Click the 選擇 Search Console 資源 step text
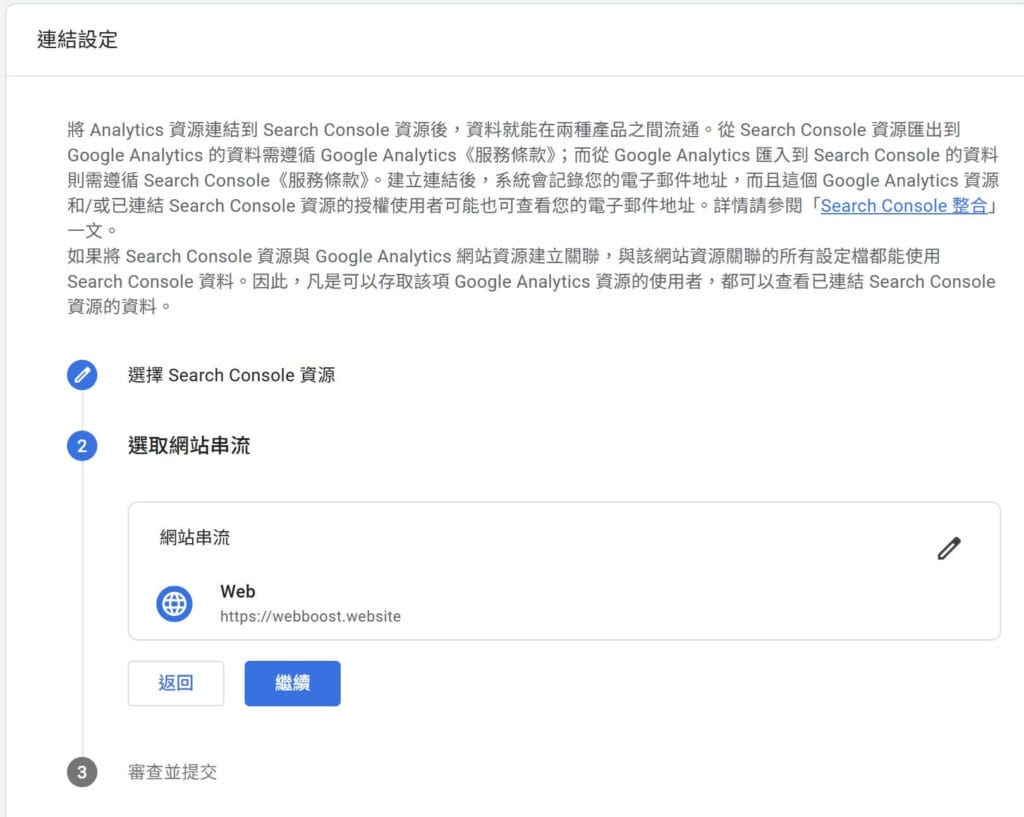The width and height of the screenshot is (1024, 817). (x=230, y=375)
